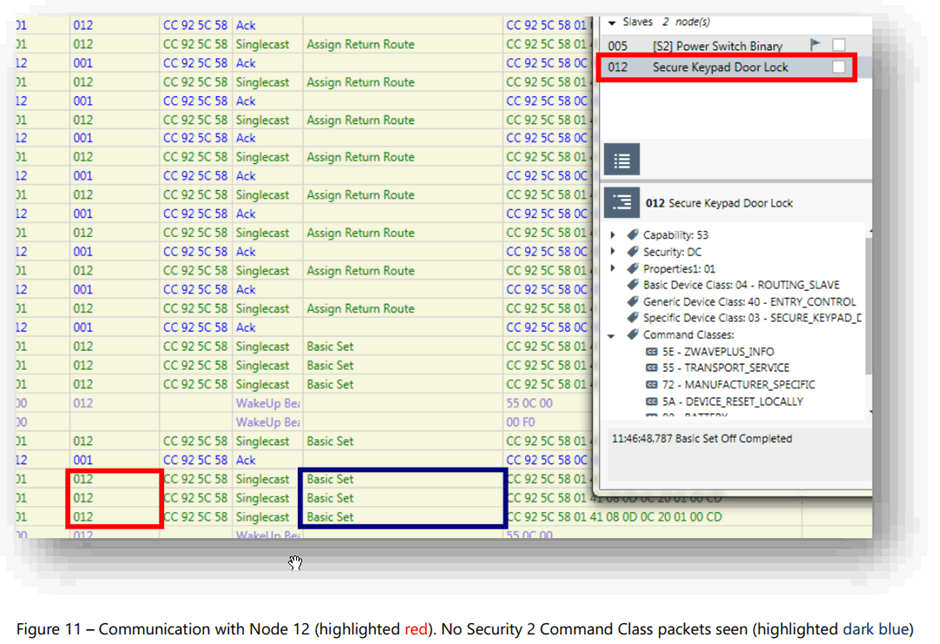
Task: Select 72 - MANUFACTURER_SPECIFIC command class
Action: coord(738,384)
